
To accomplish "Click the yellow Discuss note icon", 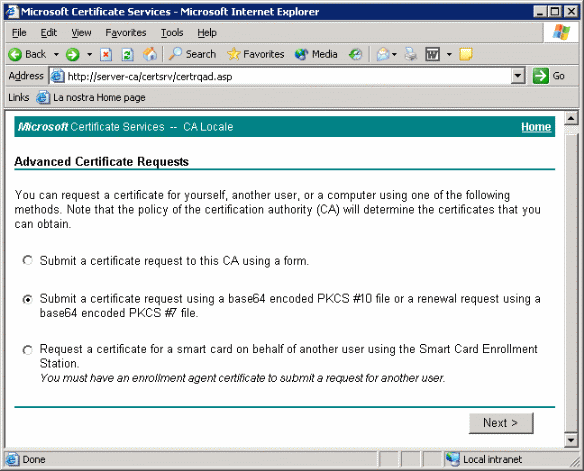I will tap(466, 54).
